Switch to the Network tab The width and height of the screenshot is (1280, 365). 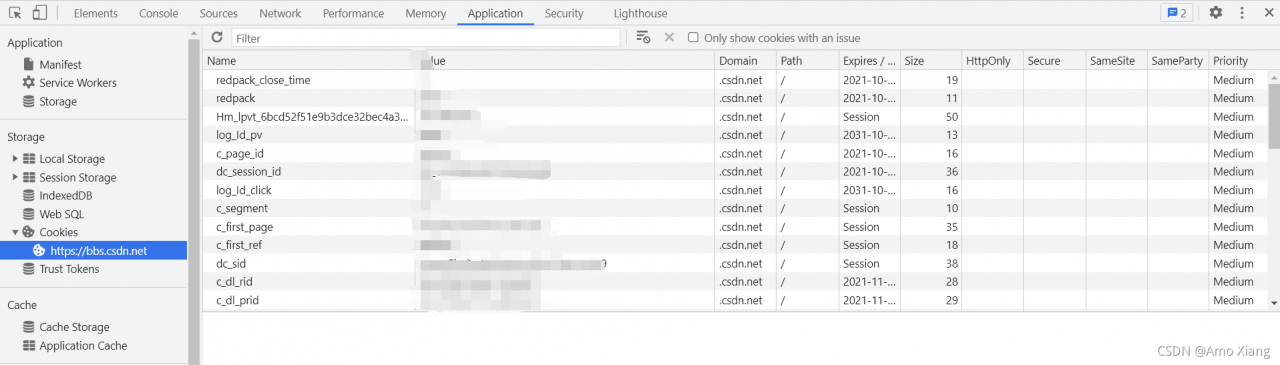(x=280, y=13)
